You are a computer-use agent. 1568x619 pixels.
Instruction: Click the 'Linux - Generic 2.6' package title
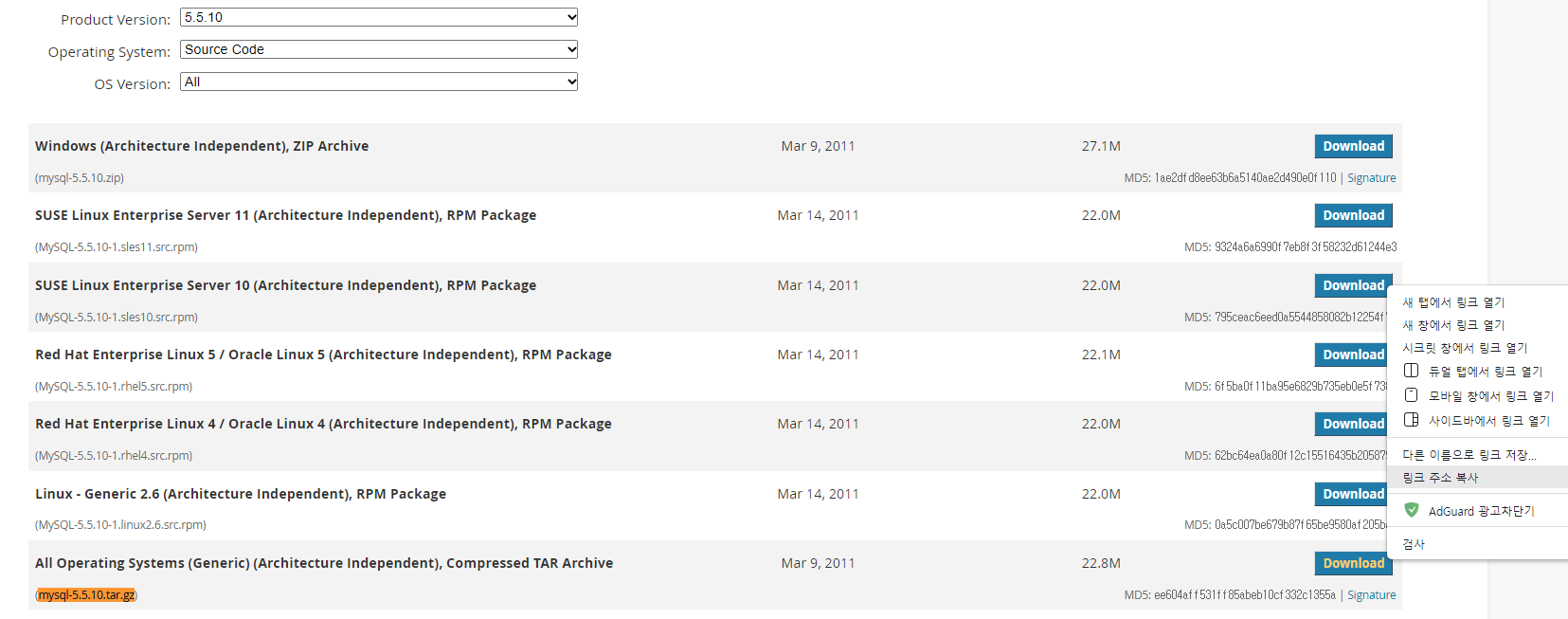[x=241, y=494]
